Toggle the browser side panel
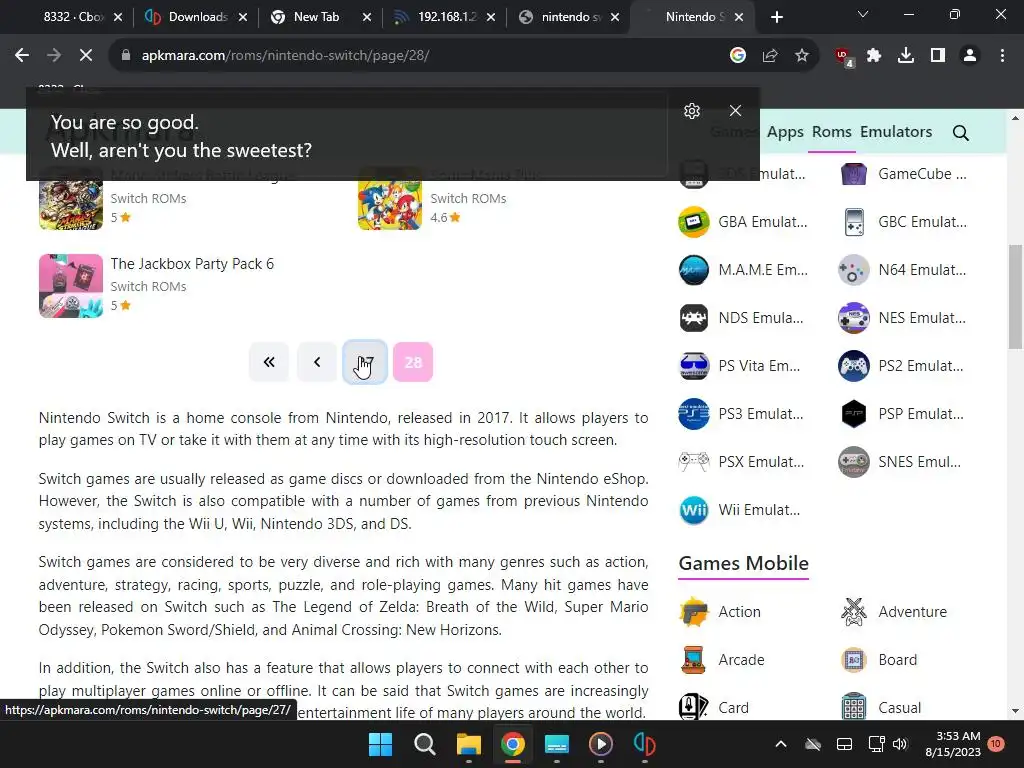 pos(938,56)
